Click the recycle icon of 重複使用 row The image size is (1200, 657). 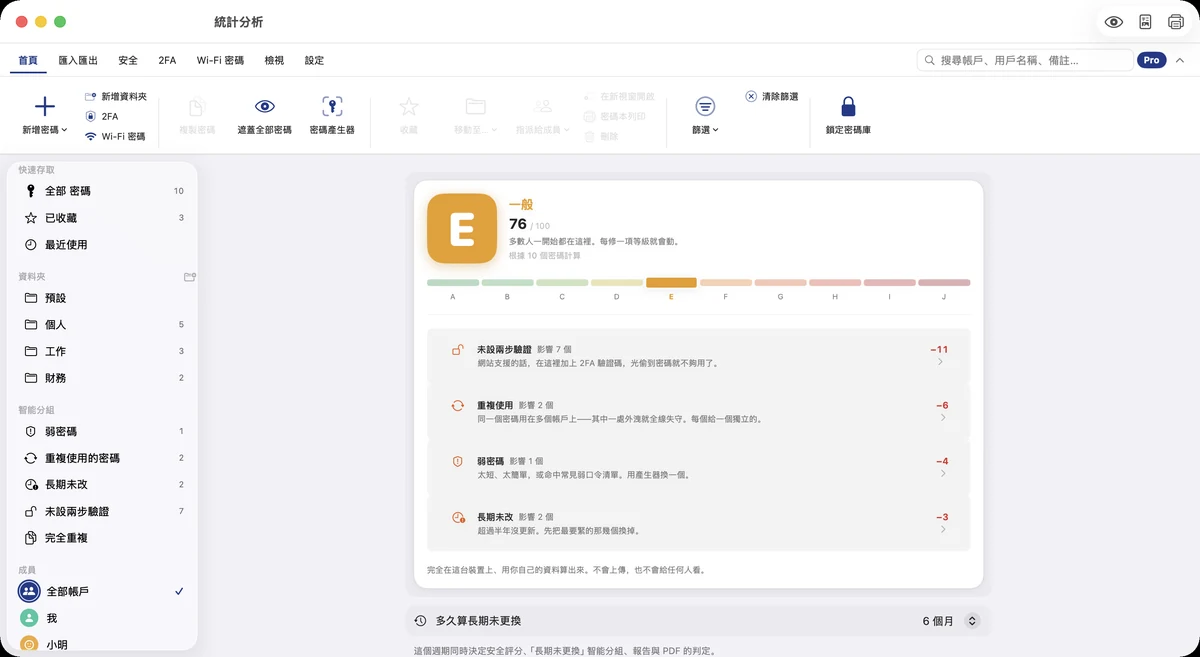(458, 406)
